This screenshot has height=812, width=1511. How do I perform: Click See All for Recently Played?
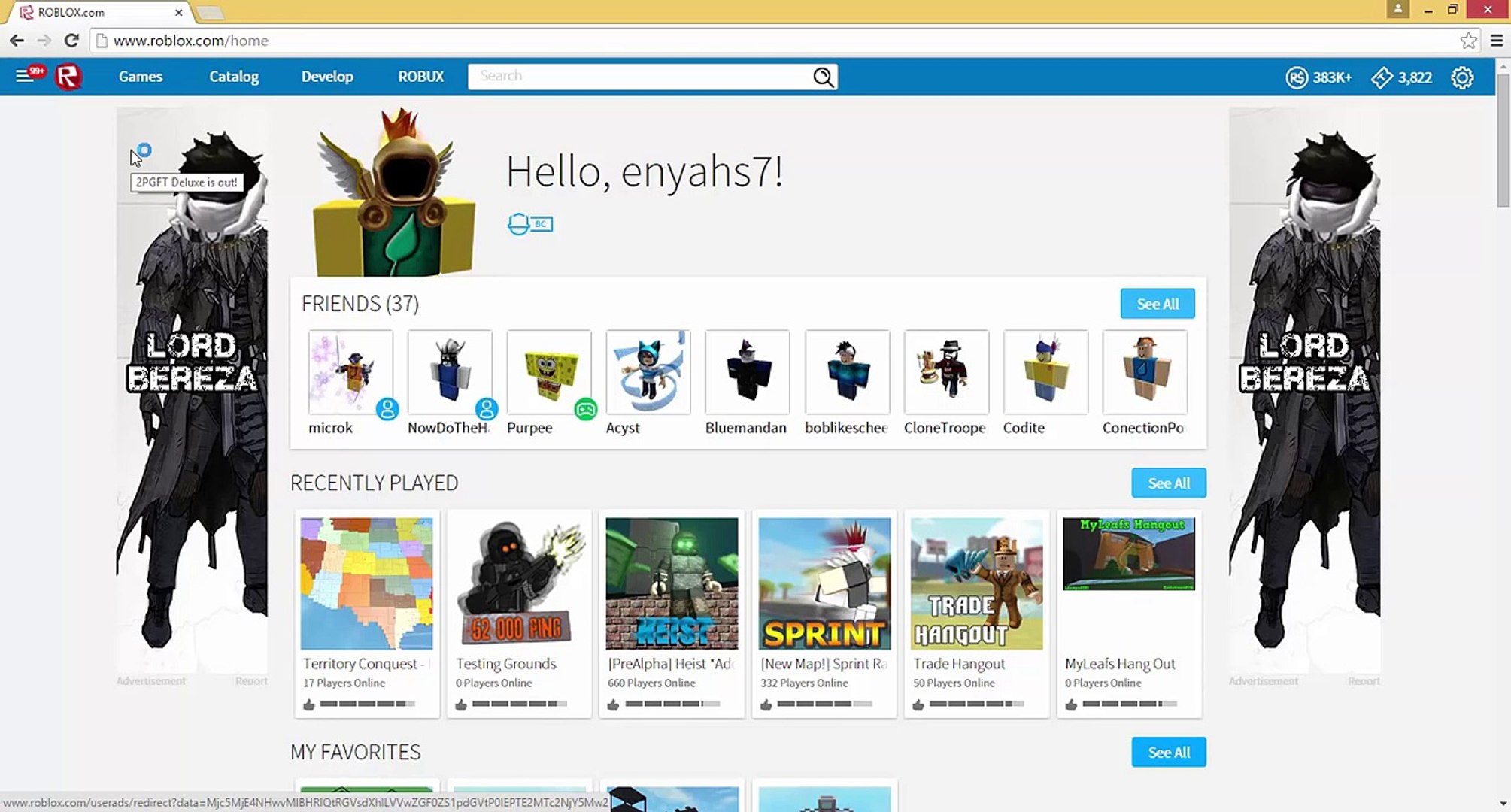pyautogui.click(x=1168, y=483)
